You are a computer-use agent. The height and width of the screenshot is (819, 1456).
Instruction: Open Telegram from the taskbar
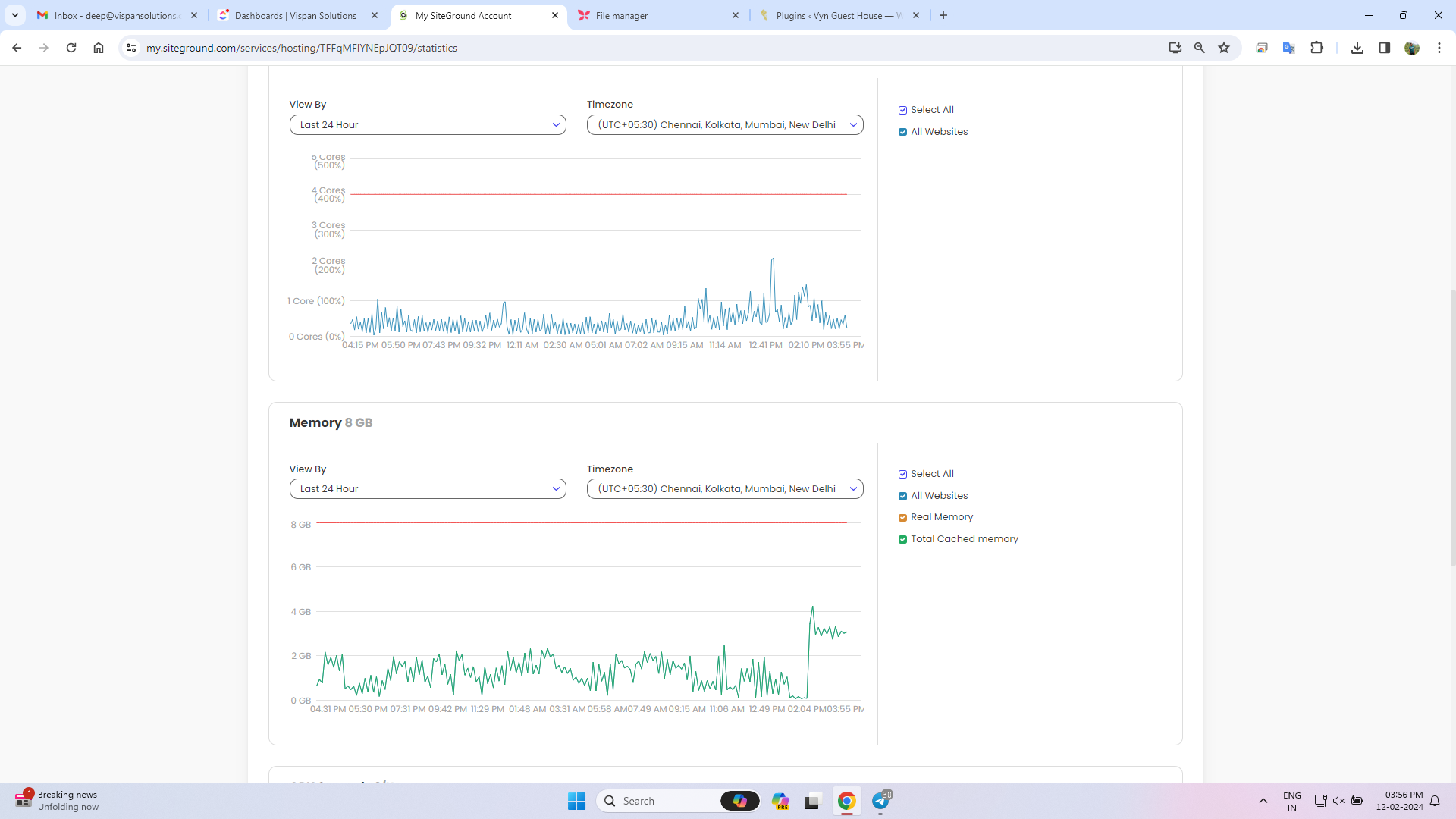click(880, 801)
